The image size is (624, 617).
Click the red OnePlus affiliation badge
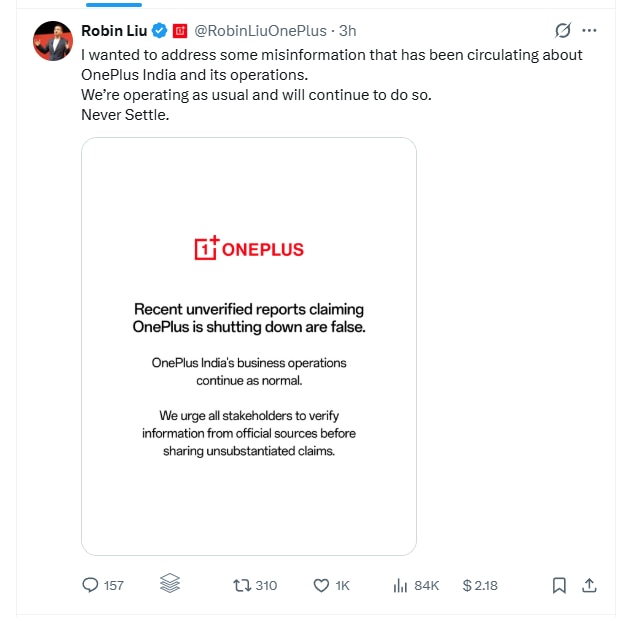click(180, 31)
